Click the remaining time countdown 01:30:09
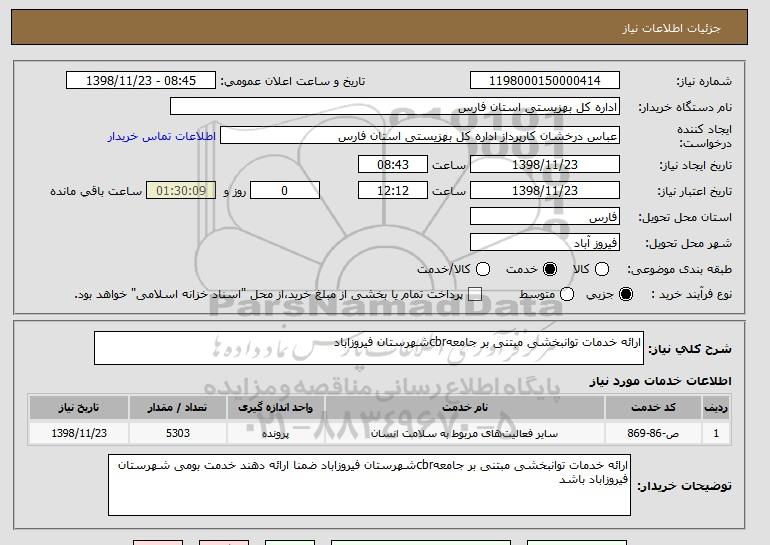770x545 pixels. click(181, 191)
